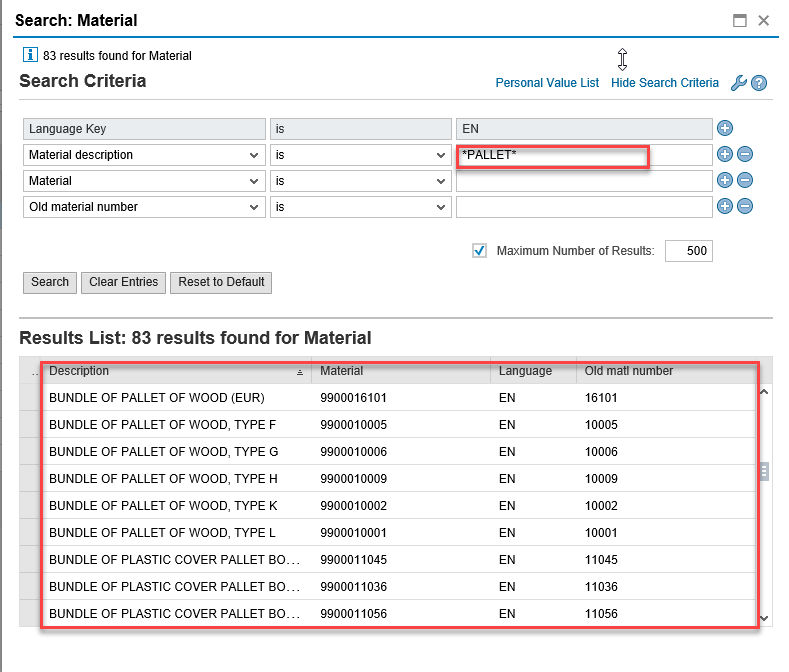This screenshot has width=789, height=672.
Task: Click old material number 10005
Action: (601, 425)
